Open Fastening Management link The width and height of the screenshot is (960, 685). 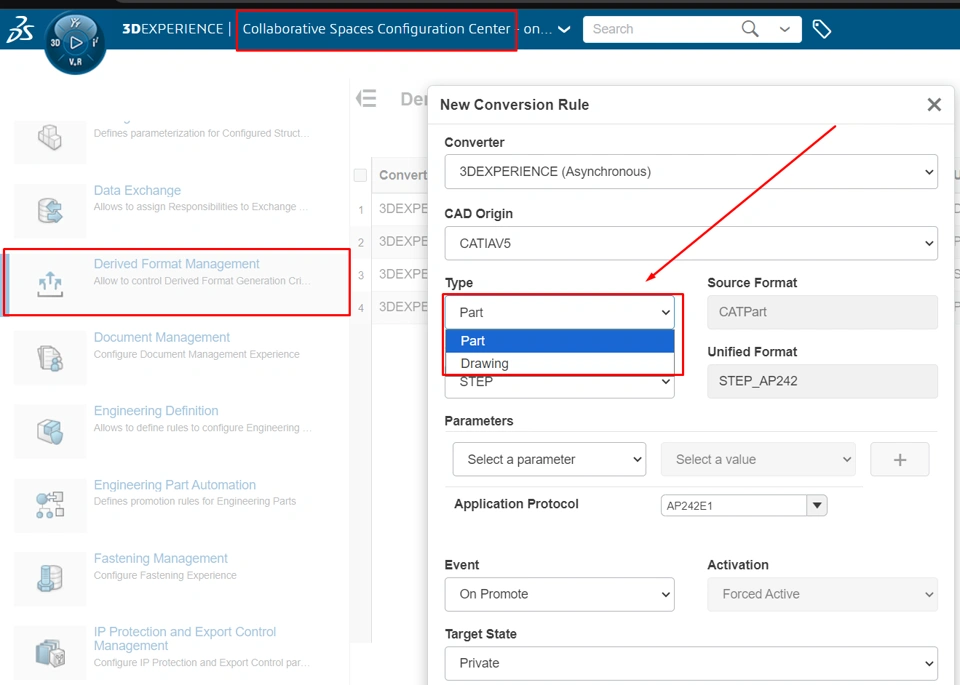[160, 558]
